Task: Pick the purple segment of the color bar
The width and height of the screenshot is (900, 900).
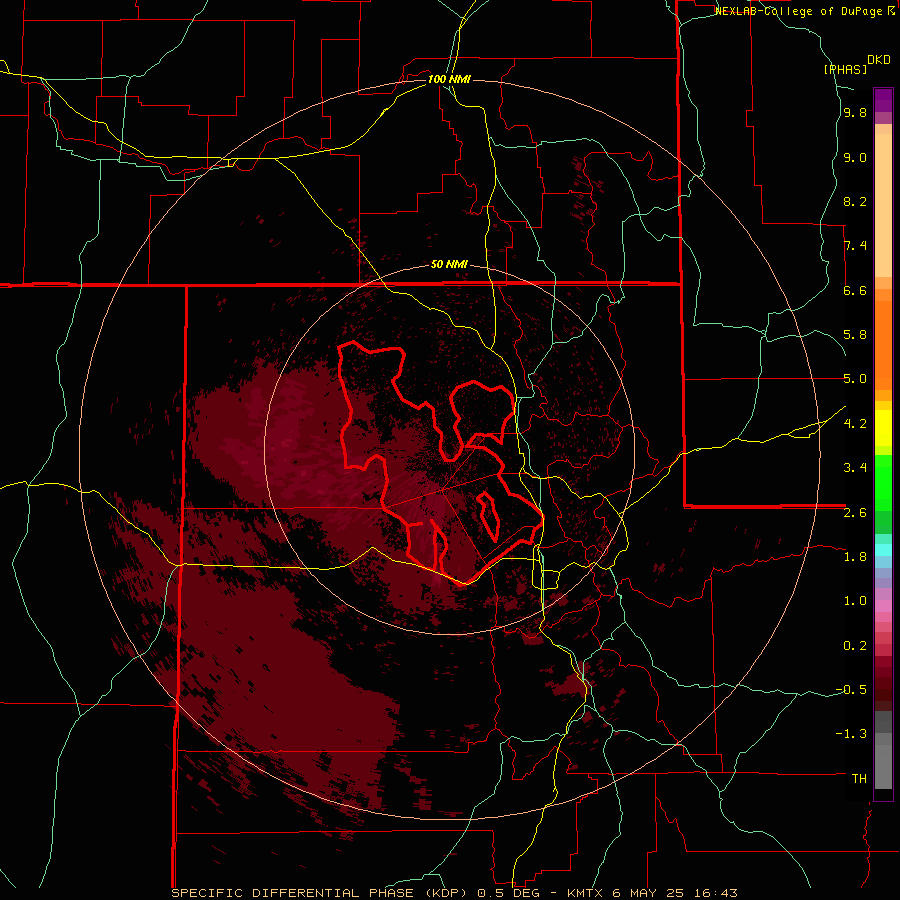Action: coord(883,100)
